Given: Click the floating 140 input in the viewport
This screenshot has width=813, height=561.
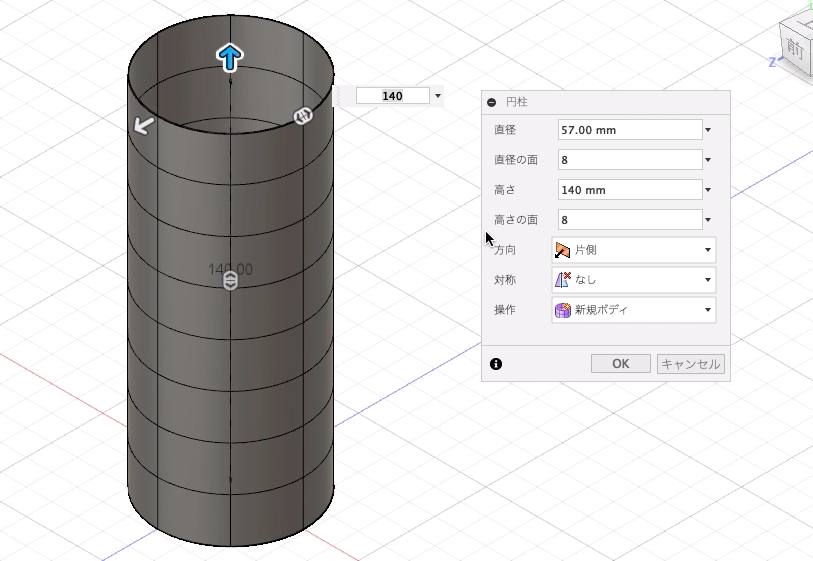Looking at the screenshot, I should pos(393,96).
